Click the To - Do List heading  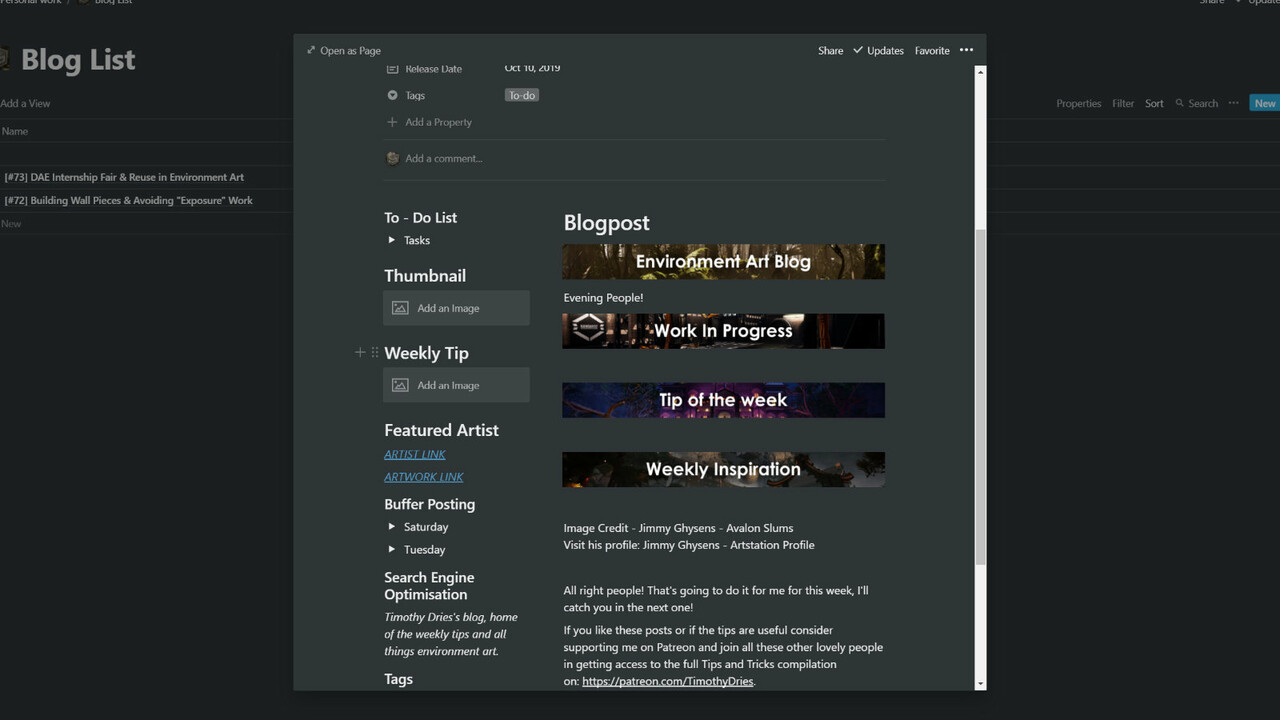coord(420,217)
